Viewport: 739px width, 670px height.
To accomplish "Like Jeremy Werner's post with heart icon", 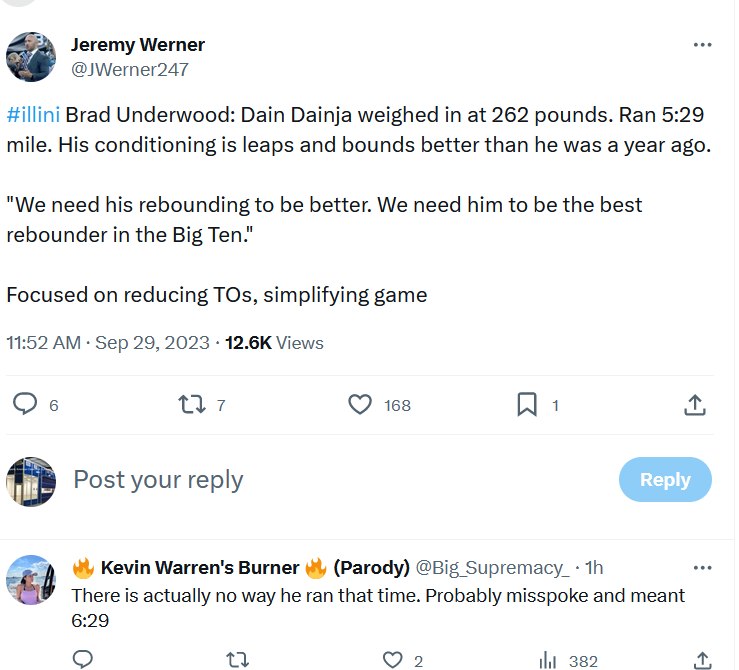I will pos(360,405).
